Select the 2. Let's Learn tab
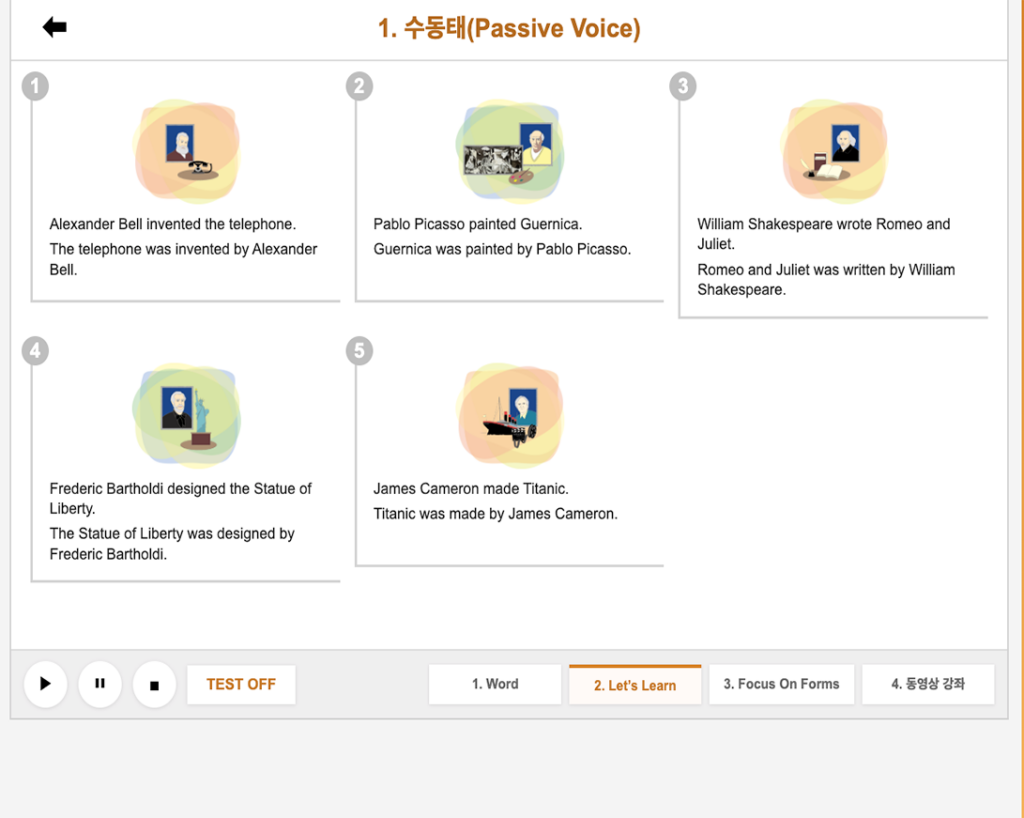Image resolution: width=1024 pixels, height=818 pixels. click(635, 686)
